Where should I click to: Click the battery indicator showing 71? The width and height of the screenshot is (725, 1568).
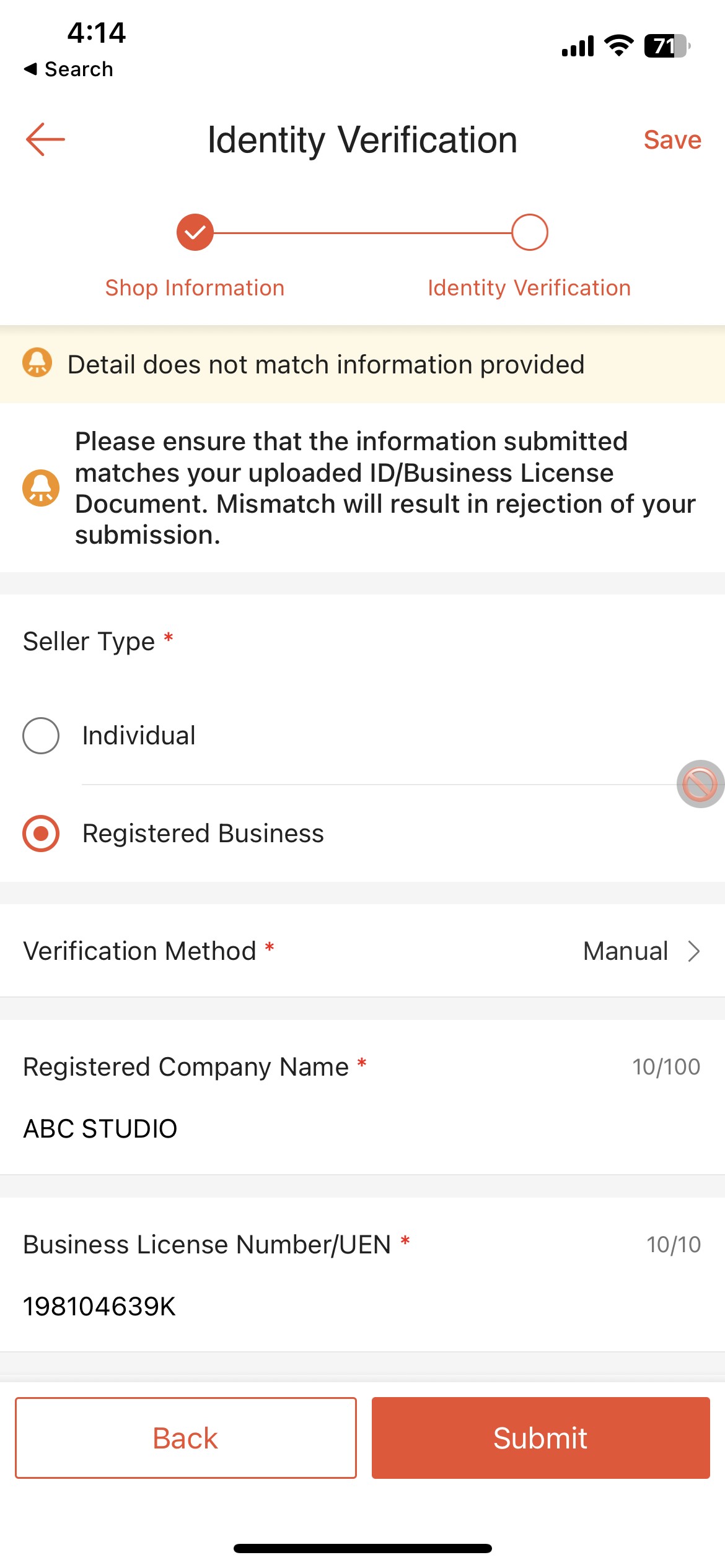click(x=666, y=43)
